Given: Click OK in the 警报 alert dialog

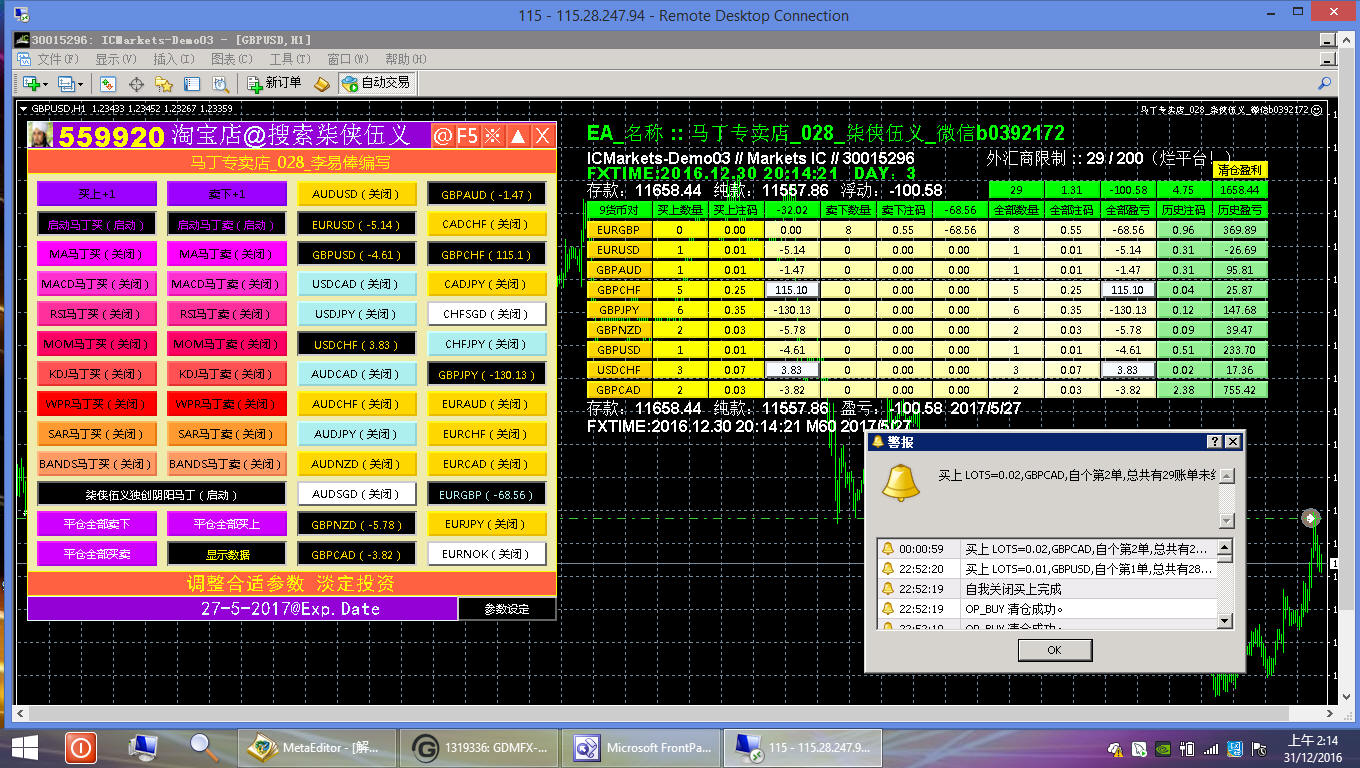Looking at the screenshot, I should click(x=1054, y=650).
